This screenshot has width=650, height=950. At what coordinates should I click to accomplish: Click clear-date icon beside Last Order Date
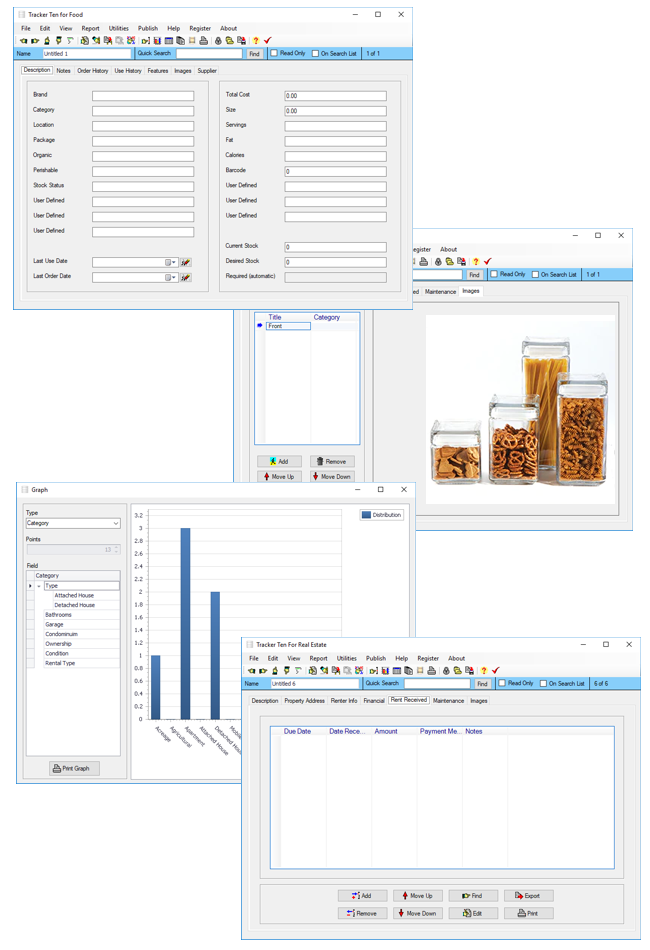[x=186, y=277]
